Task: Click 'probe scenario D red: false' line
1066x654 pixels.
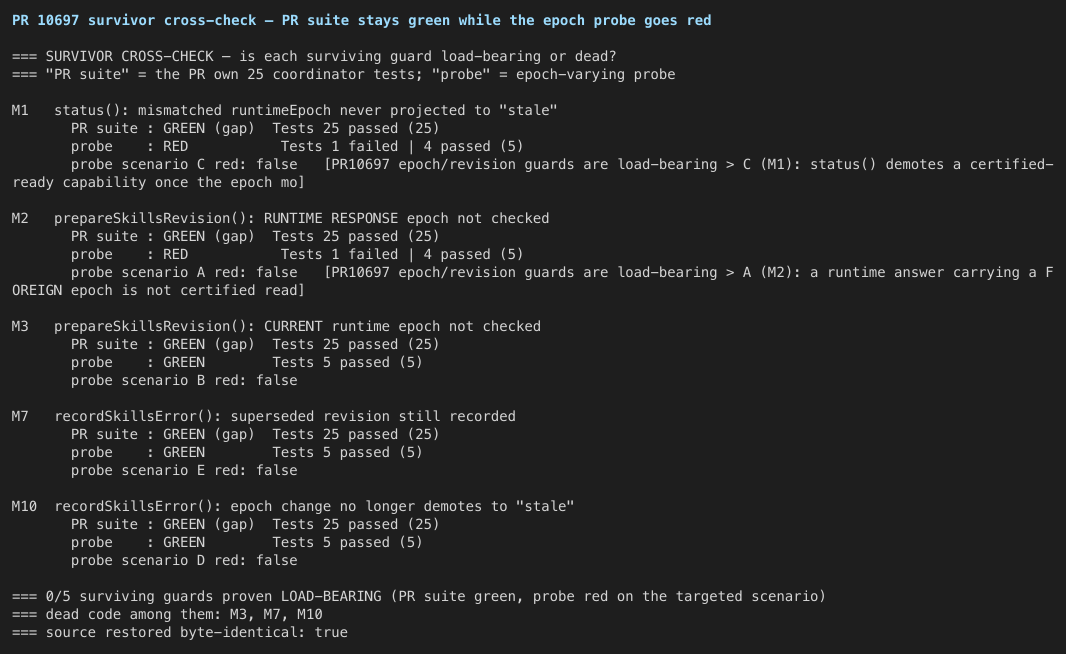Action: pos(184,560)
